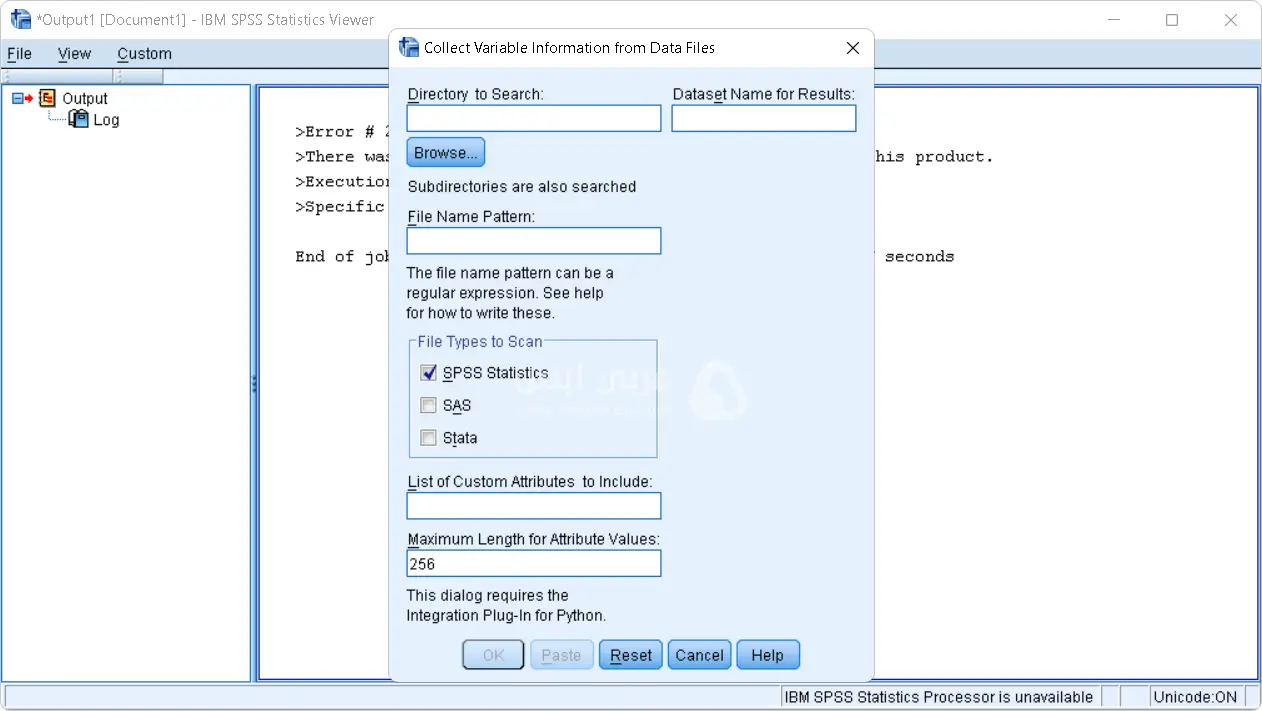Enable scanning of Stata files
Viewport: 1262px width, 711px height.
coord(428,437)
